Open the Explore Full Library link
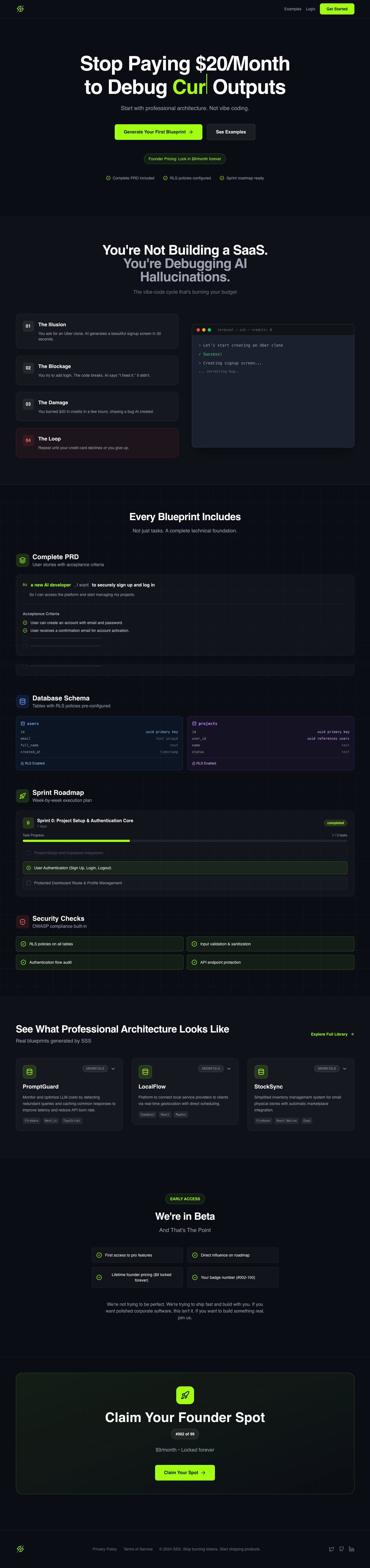 click(x=332, y=1034)
